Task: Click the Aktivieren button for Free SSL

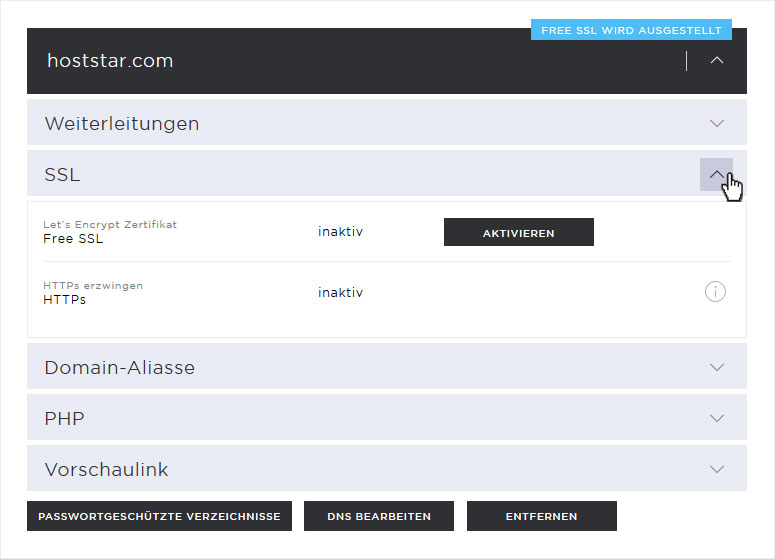Action: pyautogui.click(x=518, y=232)
